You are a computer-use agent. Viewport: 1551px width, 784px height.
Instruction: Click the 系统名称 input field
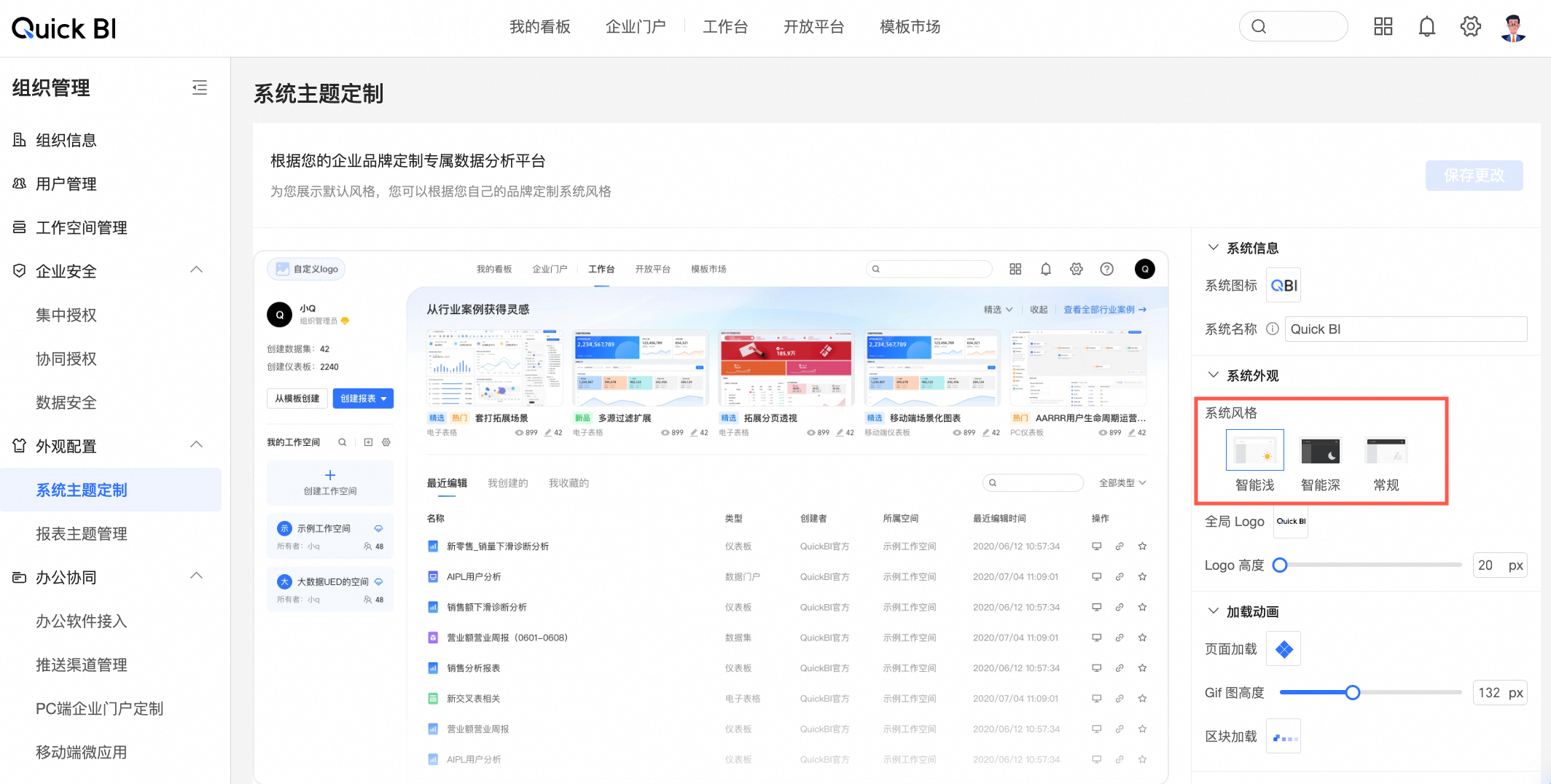pos(1405,329)
